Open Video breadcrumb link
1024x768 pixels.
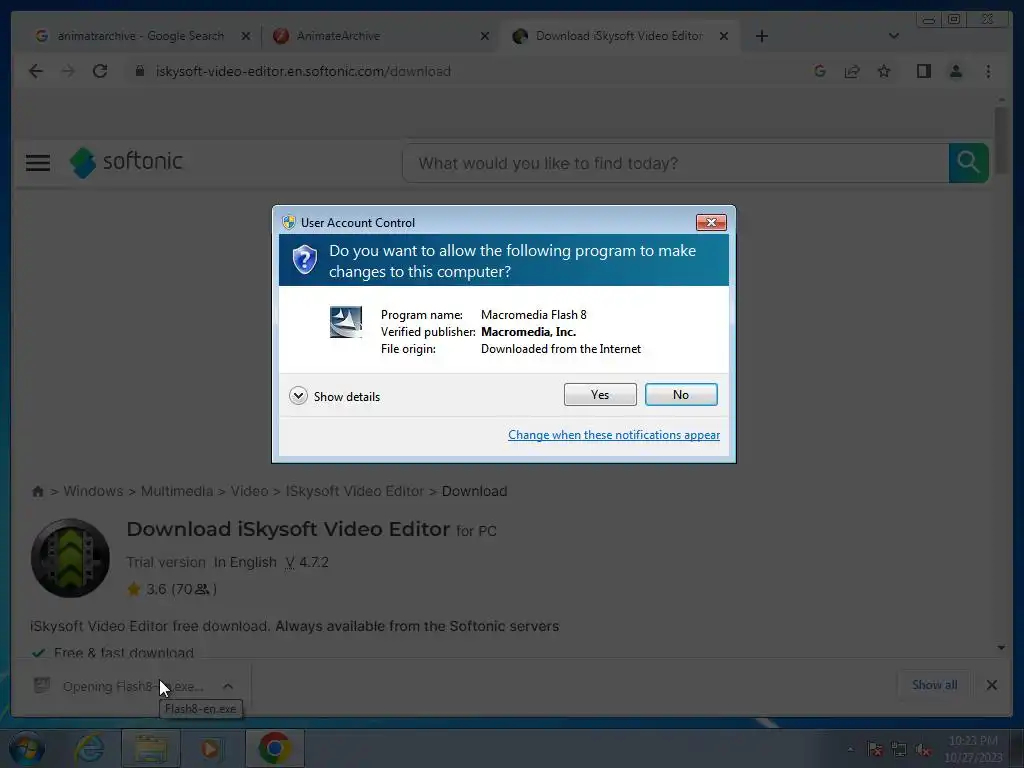249,491
